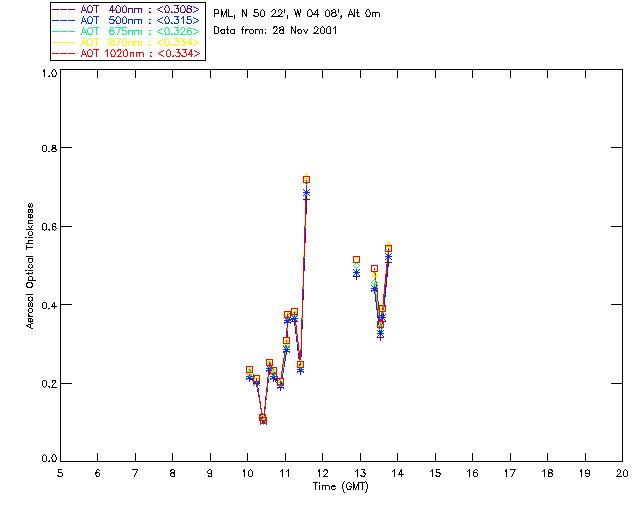Click the y-axis tick label 0.4

[x=49, y=305]
